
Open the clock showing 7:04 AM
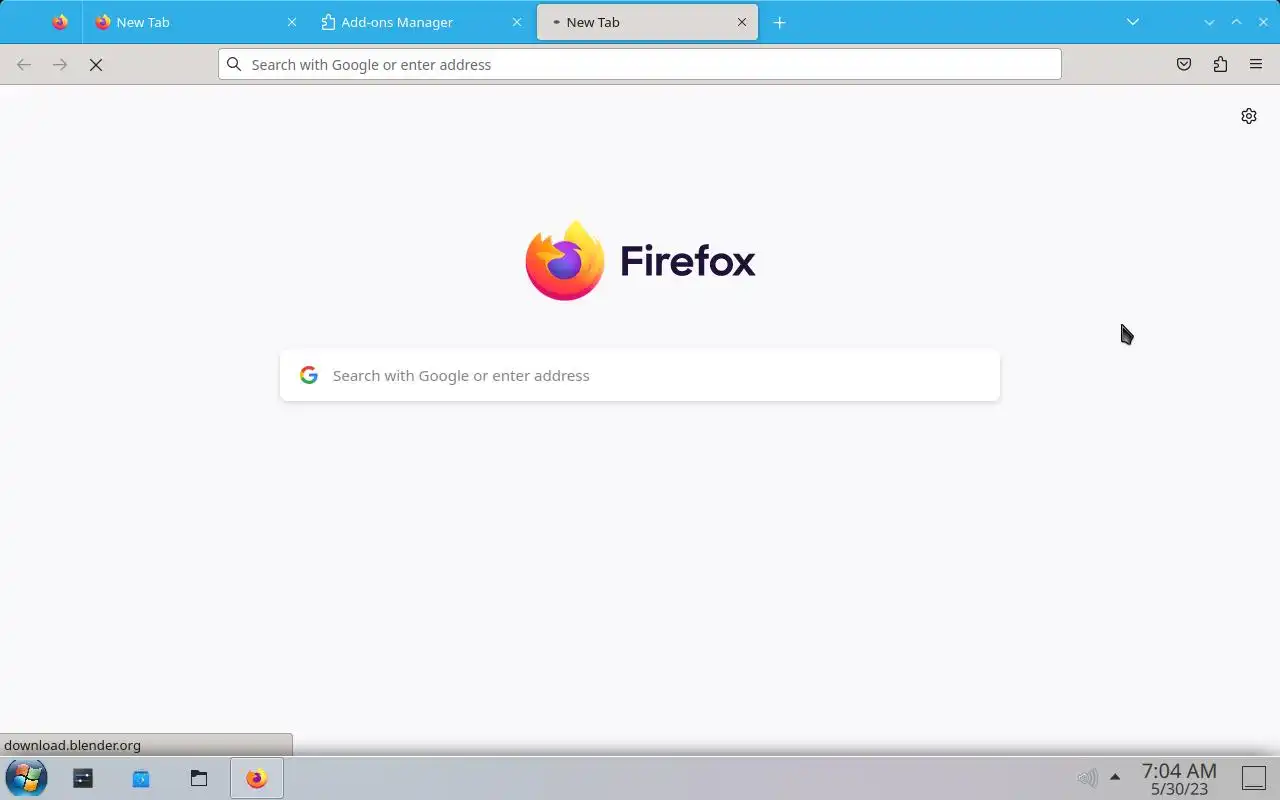(x=1179, y=779)
